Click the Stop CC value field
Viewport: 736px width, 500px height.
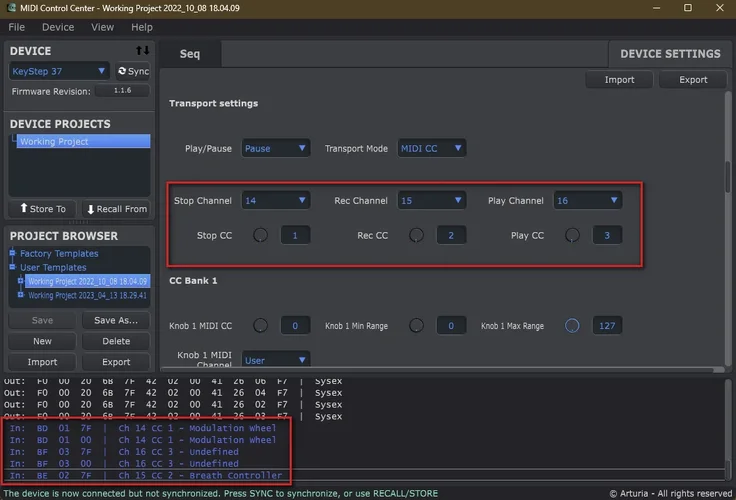click(x=295, y=235)
